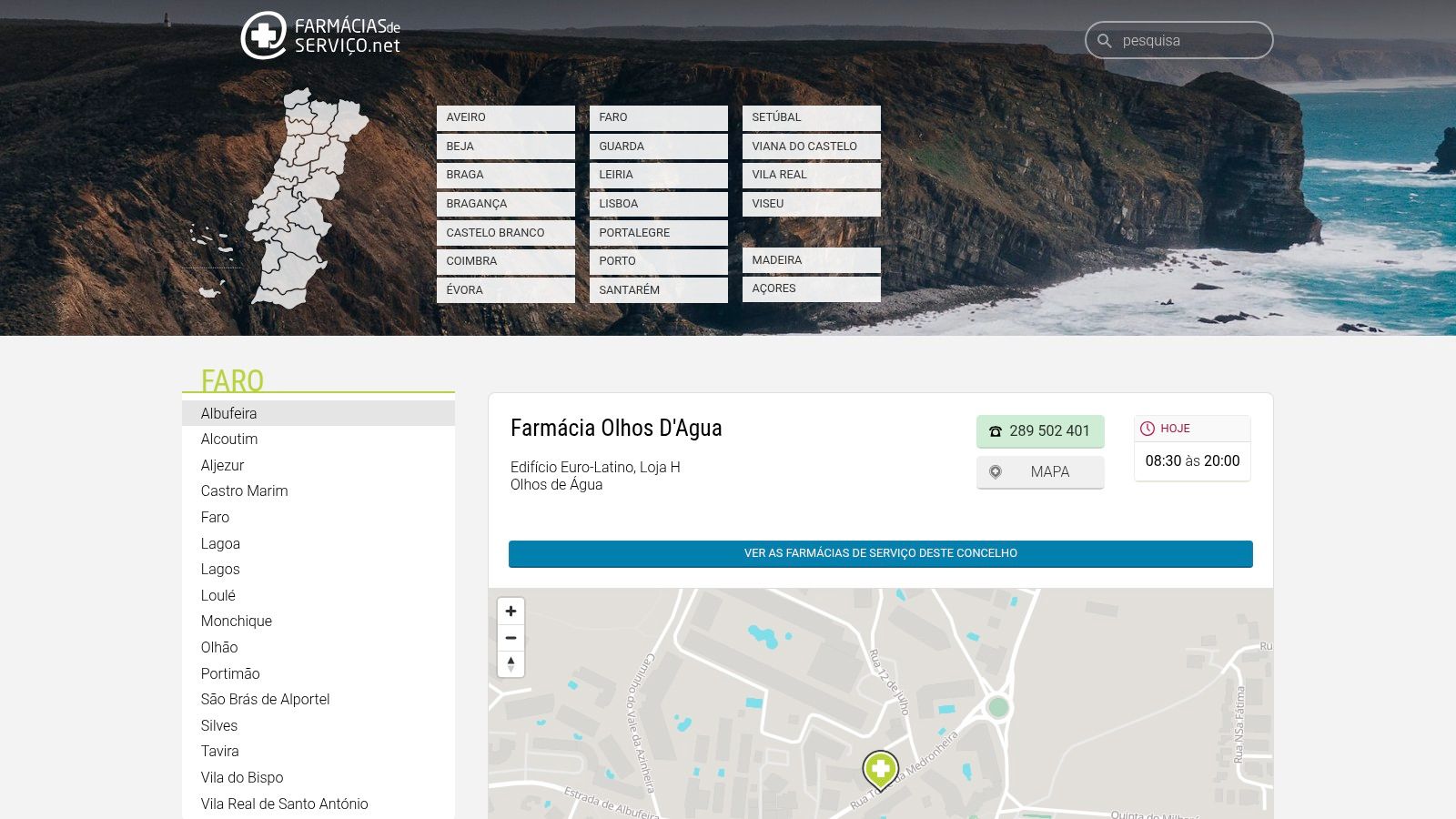Click the Farmácias de Serviço logo icon
Viewport: 1456px width, 819px height.
(x=263, y=35)
